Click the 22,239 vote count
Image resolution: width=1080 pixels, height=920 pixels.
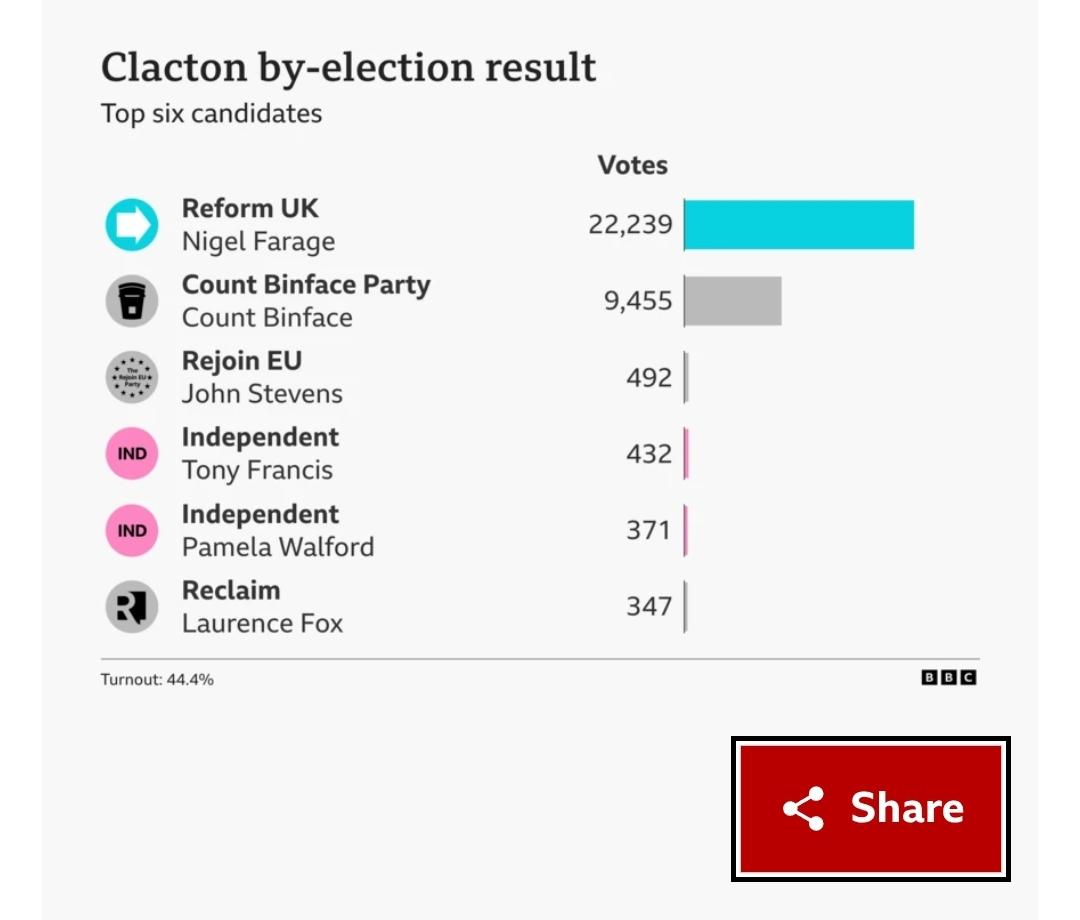pyautogui.click(x=630, y=224)
